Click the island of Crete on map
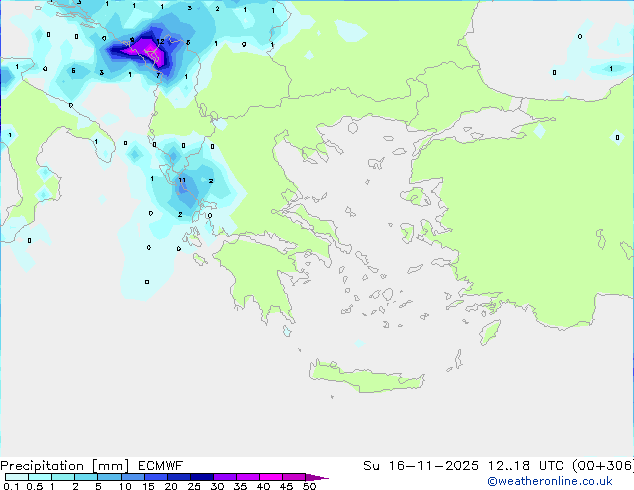Image resolution: width=634 pixels, height=490 pixels. (366, 377)
